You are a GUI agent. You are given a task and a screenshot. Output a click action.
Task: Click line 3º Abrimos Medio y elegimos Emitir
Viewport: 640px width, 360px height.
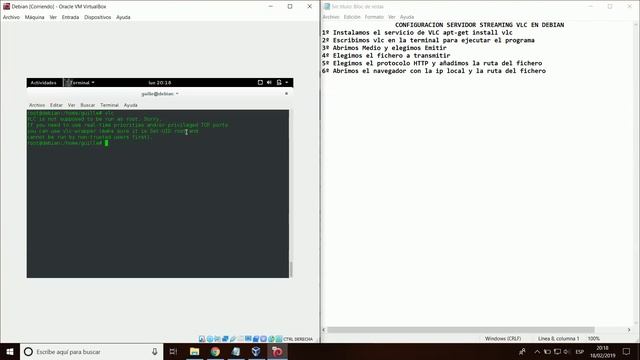pos(384,48)
